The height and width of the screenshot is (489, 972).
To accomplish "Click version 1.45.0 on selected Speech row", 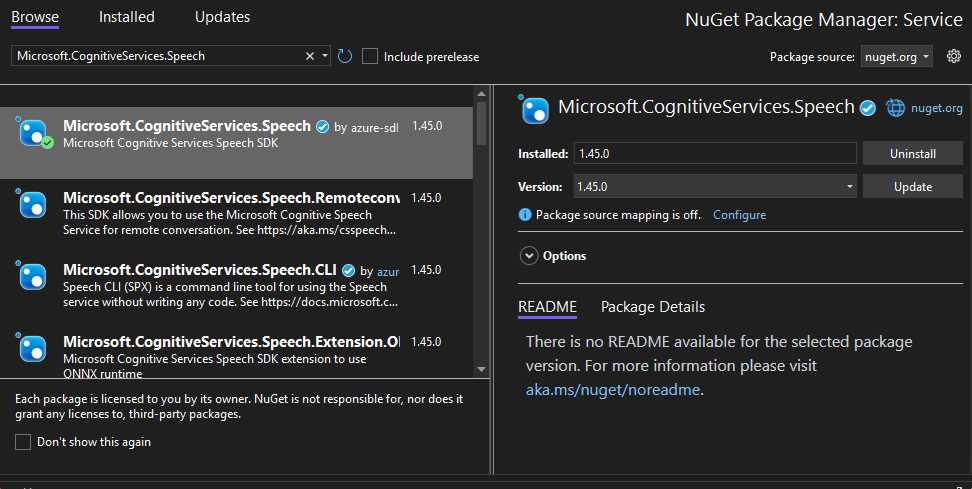I will 426,126.
